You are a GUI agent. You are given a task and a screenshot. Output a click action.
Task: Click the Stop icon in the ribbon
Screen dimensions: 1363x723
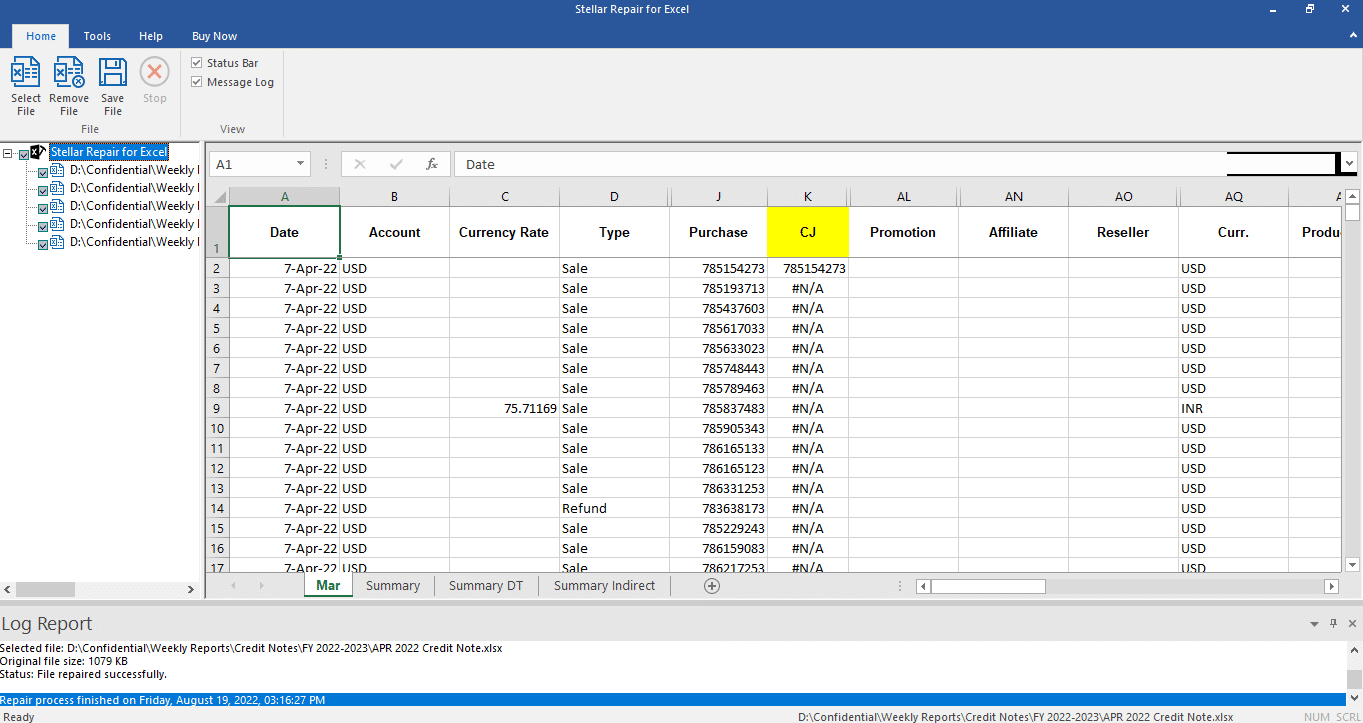[x=155, y=72]
